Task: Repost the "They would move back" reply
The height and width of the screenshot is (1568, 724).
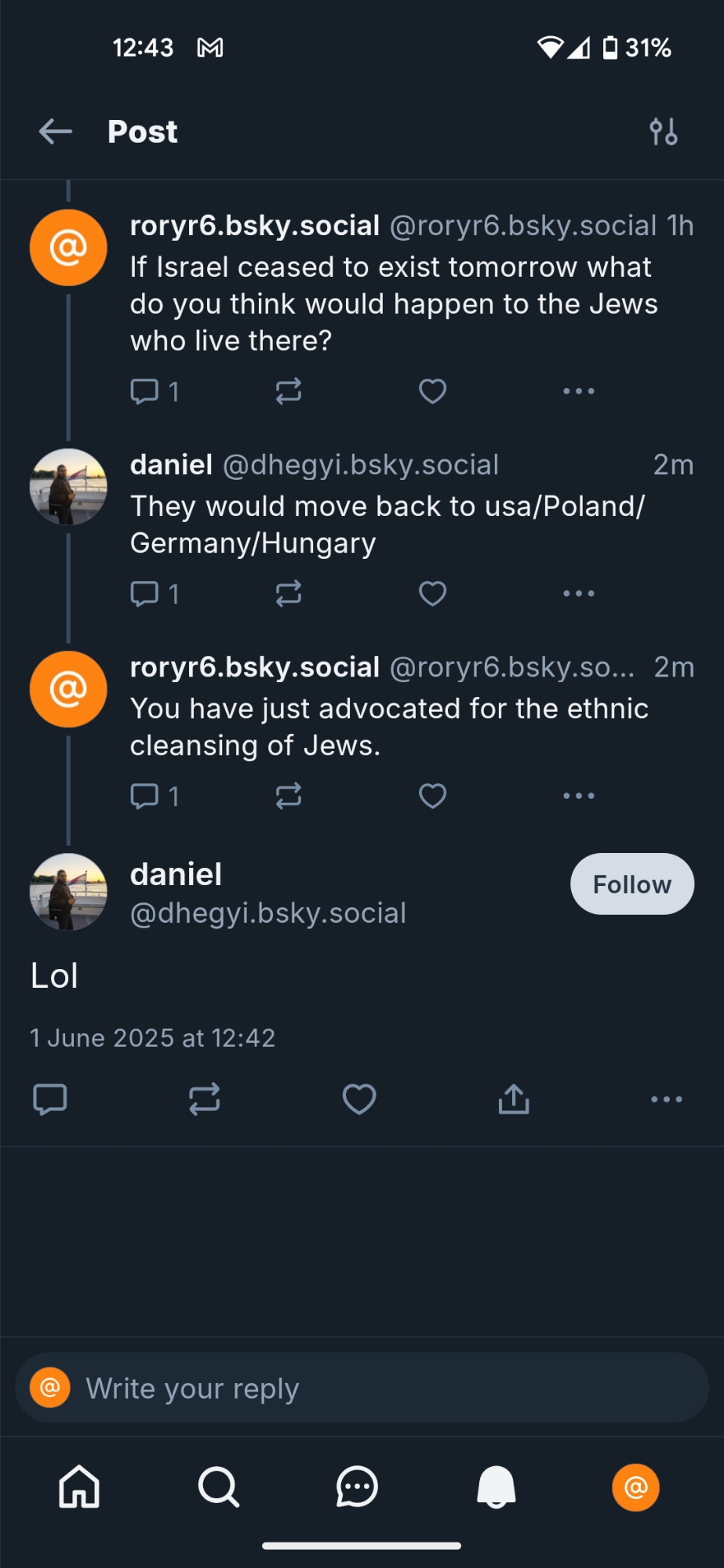Action: [289, 593]
